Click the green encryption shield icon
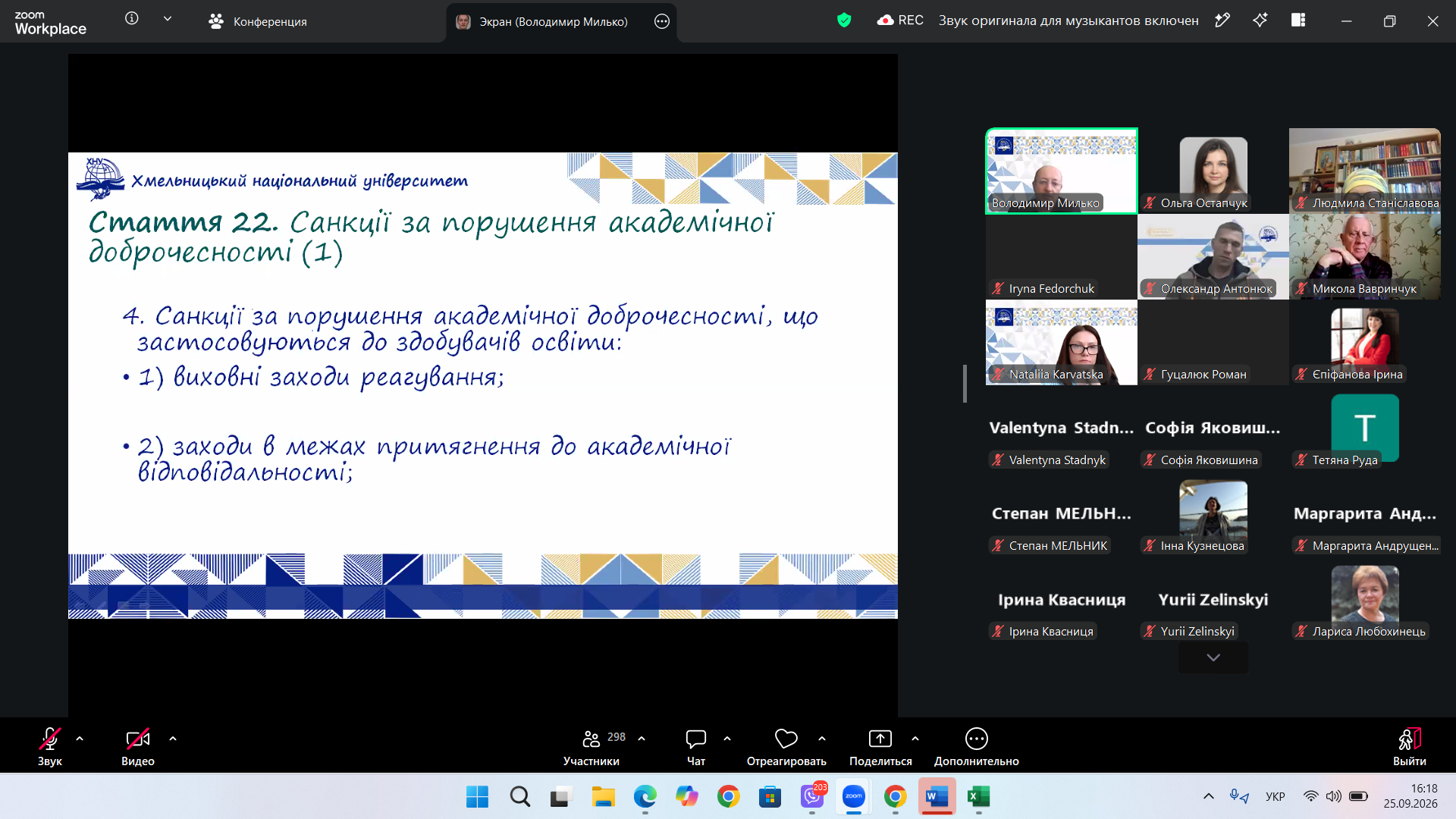 844,20
